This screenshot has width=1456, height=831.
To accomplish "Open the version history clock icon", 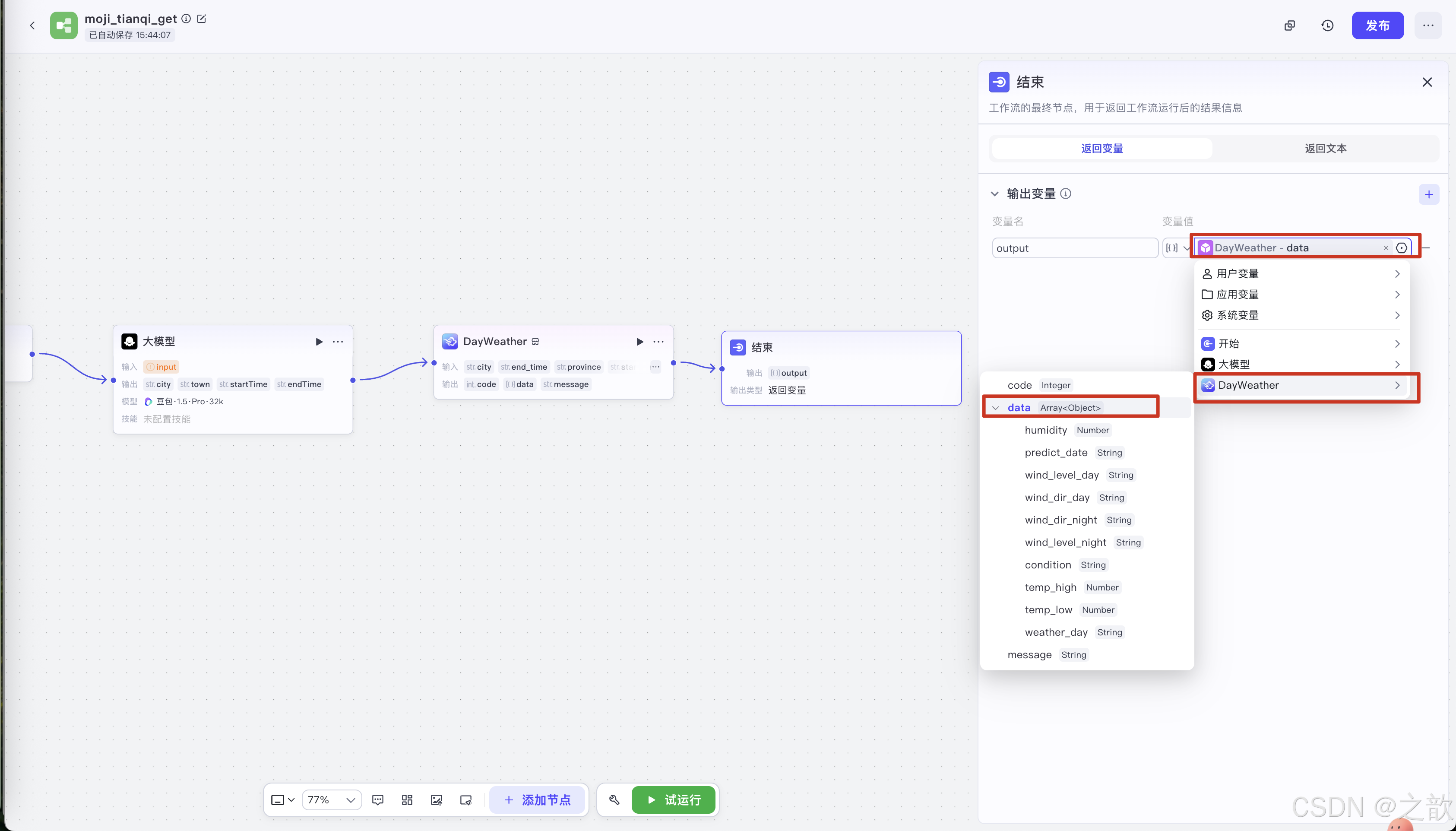I will click(x=1327, y=25).
